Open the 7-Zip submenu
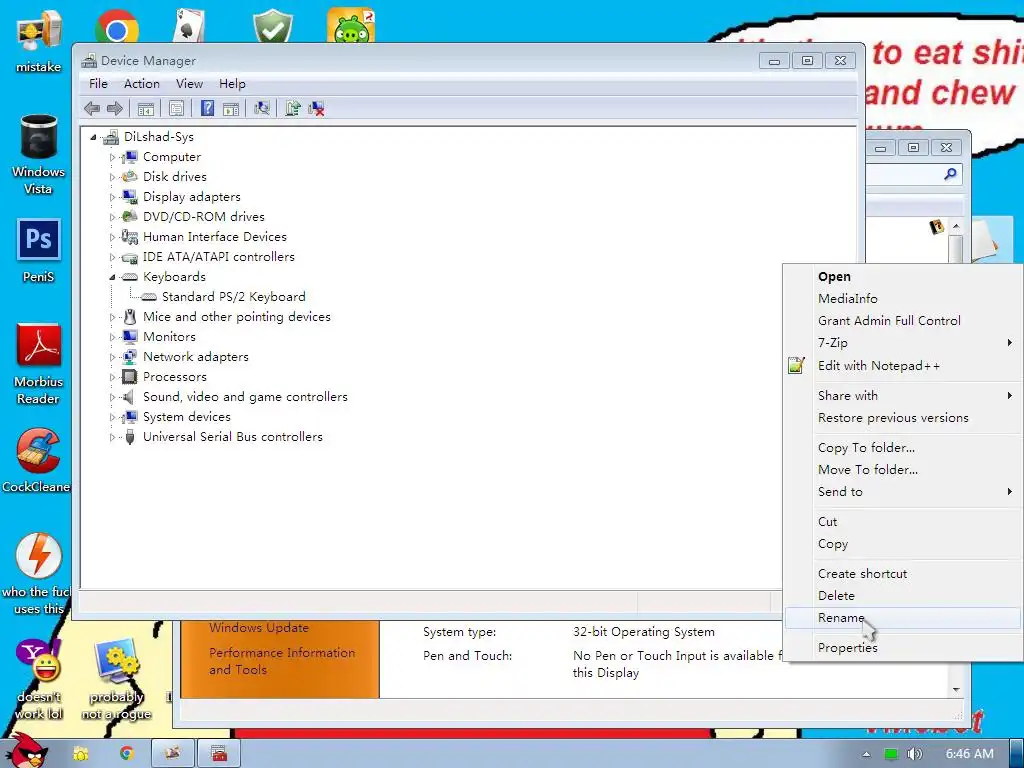Viewport: 1024px width, 768px height. [903, 343]
